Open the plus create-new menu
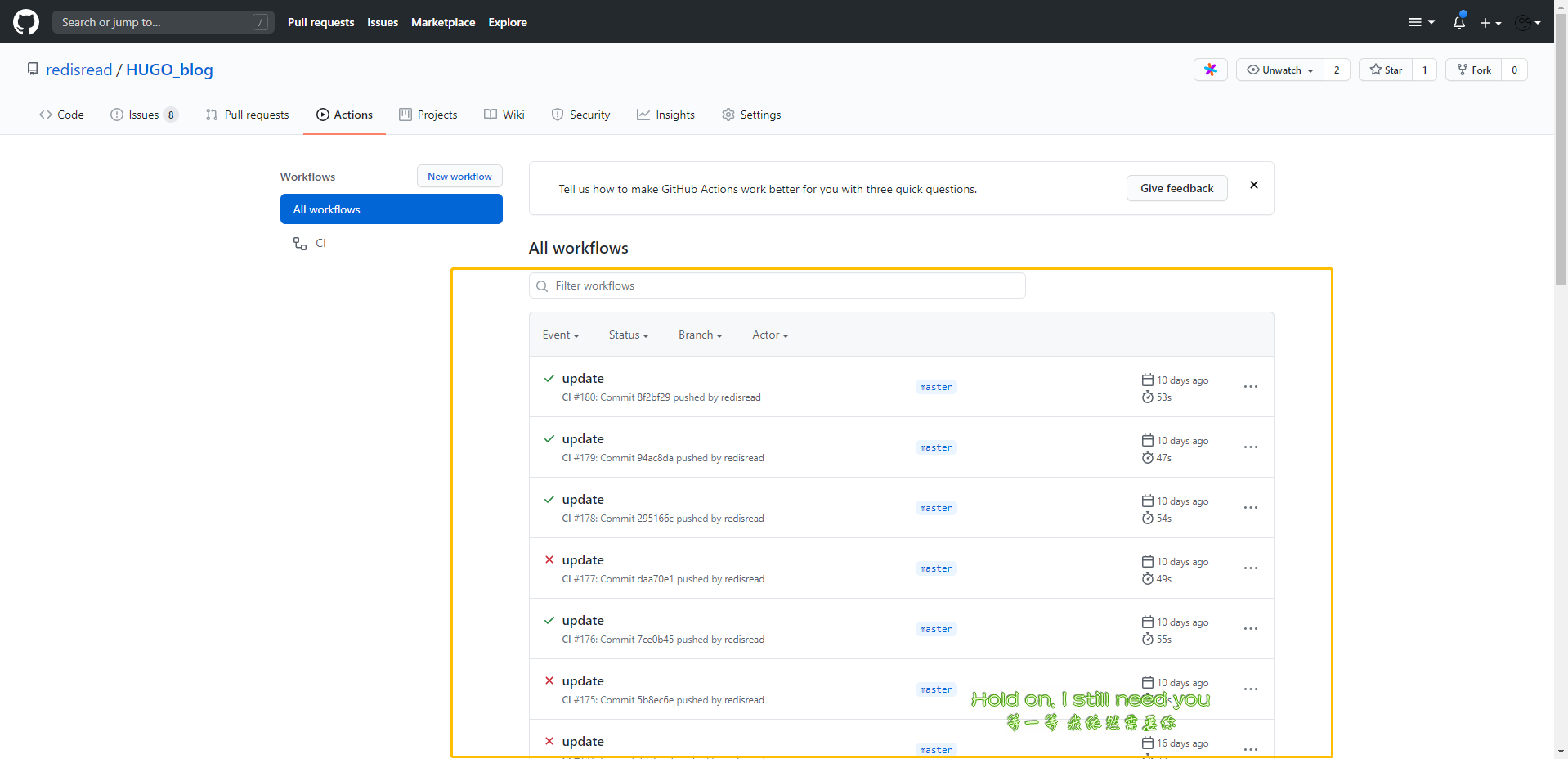The width and height of the screenshot is (1568, 759). (1490, 23)
